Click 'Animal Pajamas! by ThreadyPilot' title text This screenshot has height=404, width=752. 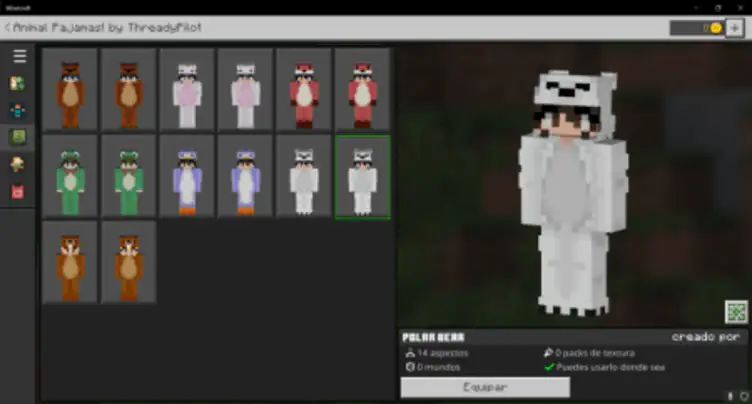tap(107, 27)
